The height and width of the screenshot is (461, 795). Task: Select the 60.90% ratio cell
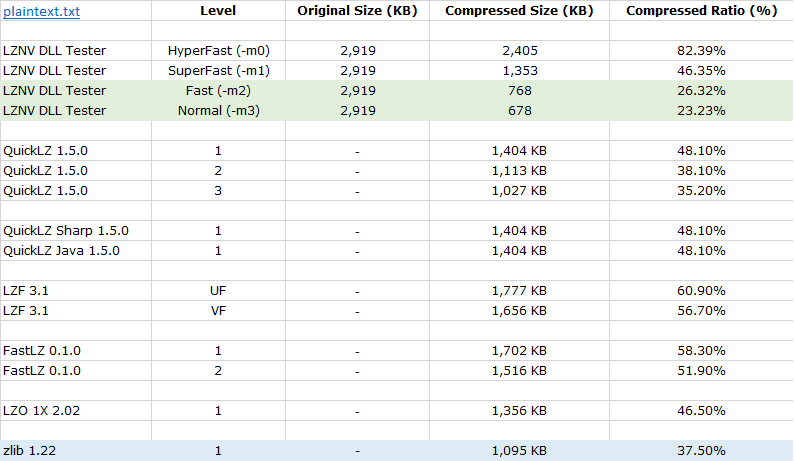coord(702,291)
